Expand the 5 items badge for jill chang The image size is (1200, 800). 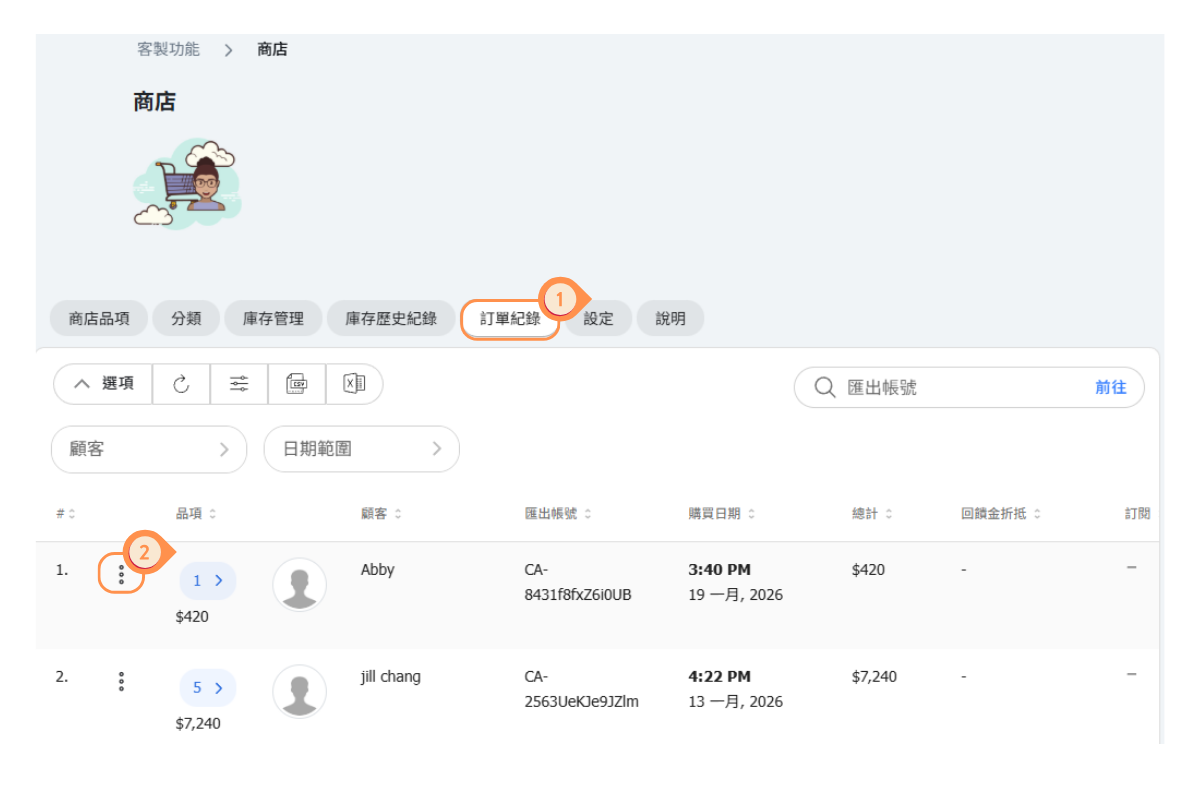pyautogui.click(x=207, y=687)
